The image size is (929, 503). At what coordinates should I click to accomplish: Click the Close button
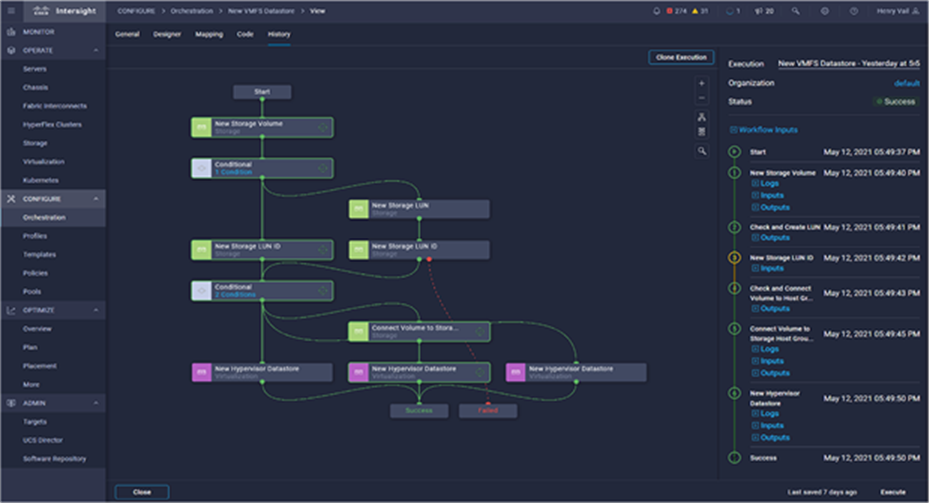point(142,492)
